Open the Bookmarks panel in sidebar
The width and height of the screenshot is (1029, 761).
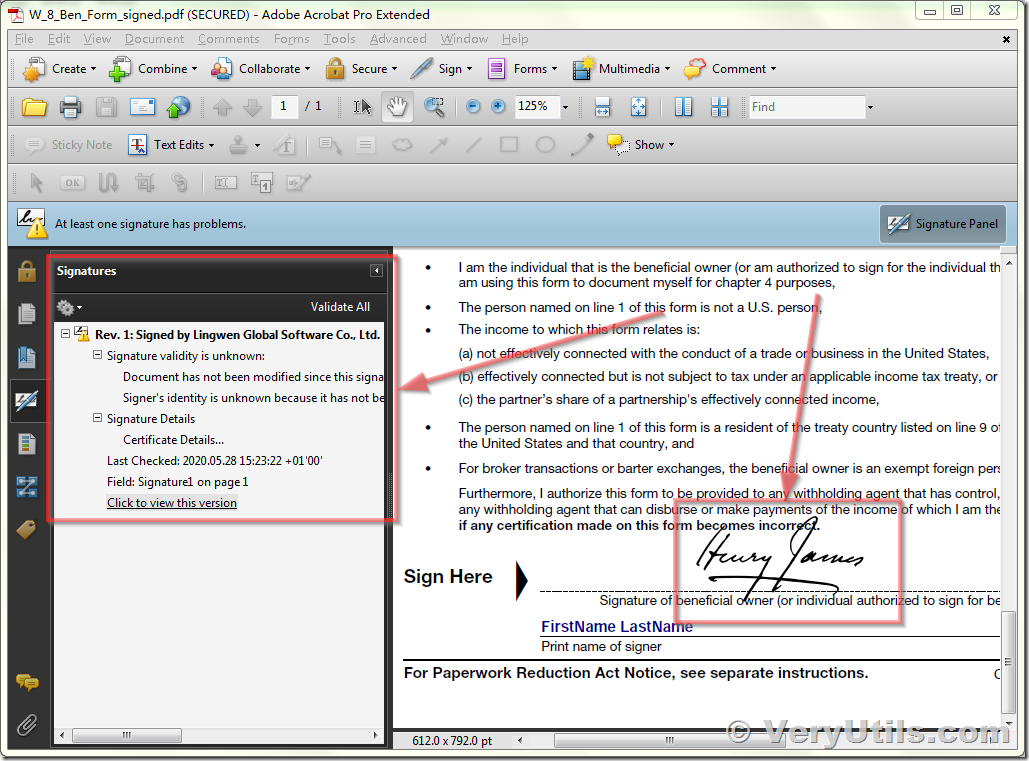26,357
